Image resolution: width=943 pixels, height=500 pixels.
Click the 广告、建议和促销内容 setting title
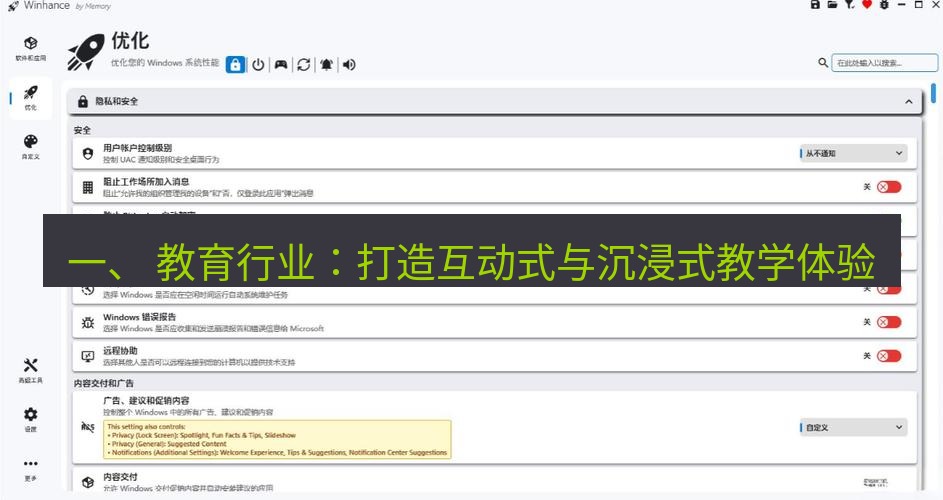(x=146, y=401)
